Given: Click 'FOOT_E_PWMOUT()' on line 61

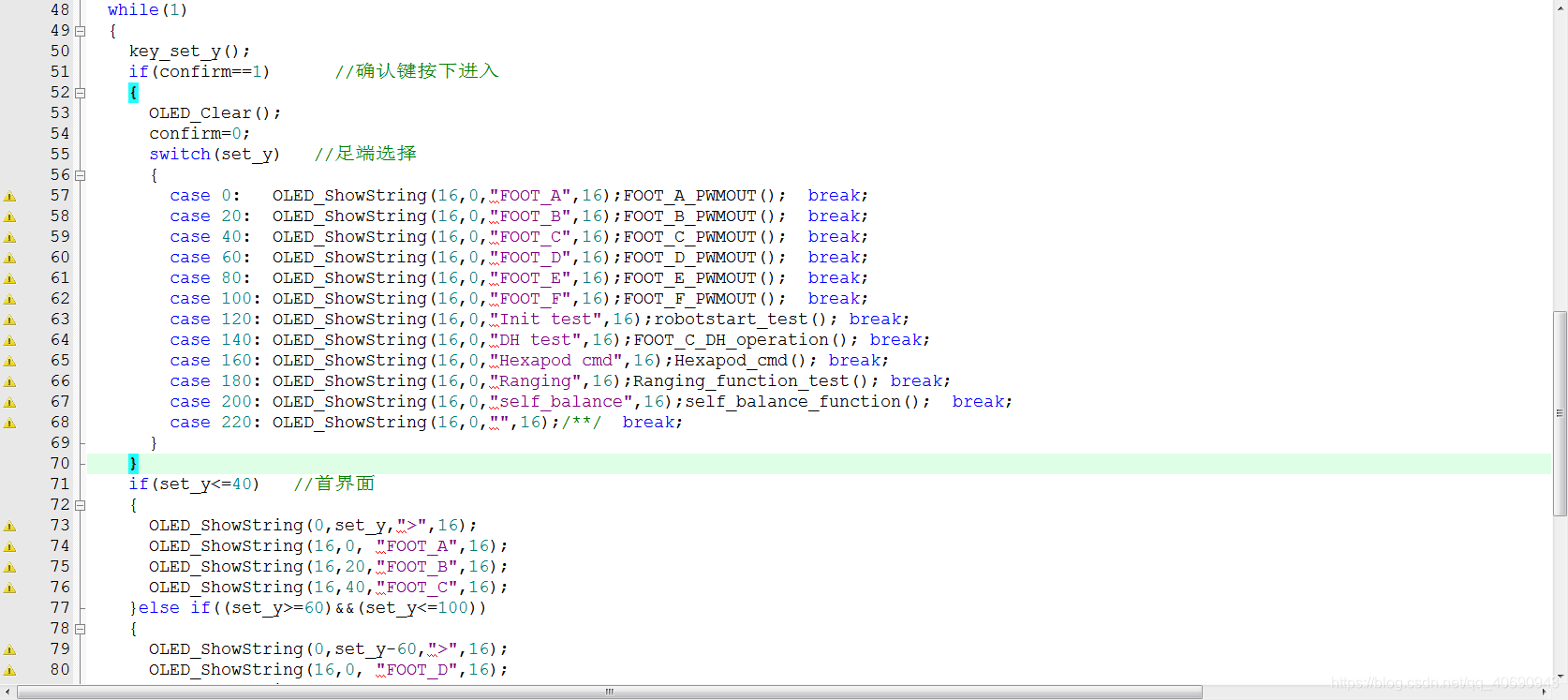Looking at the screenshot, I should click(x=700, y=278).
